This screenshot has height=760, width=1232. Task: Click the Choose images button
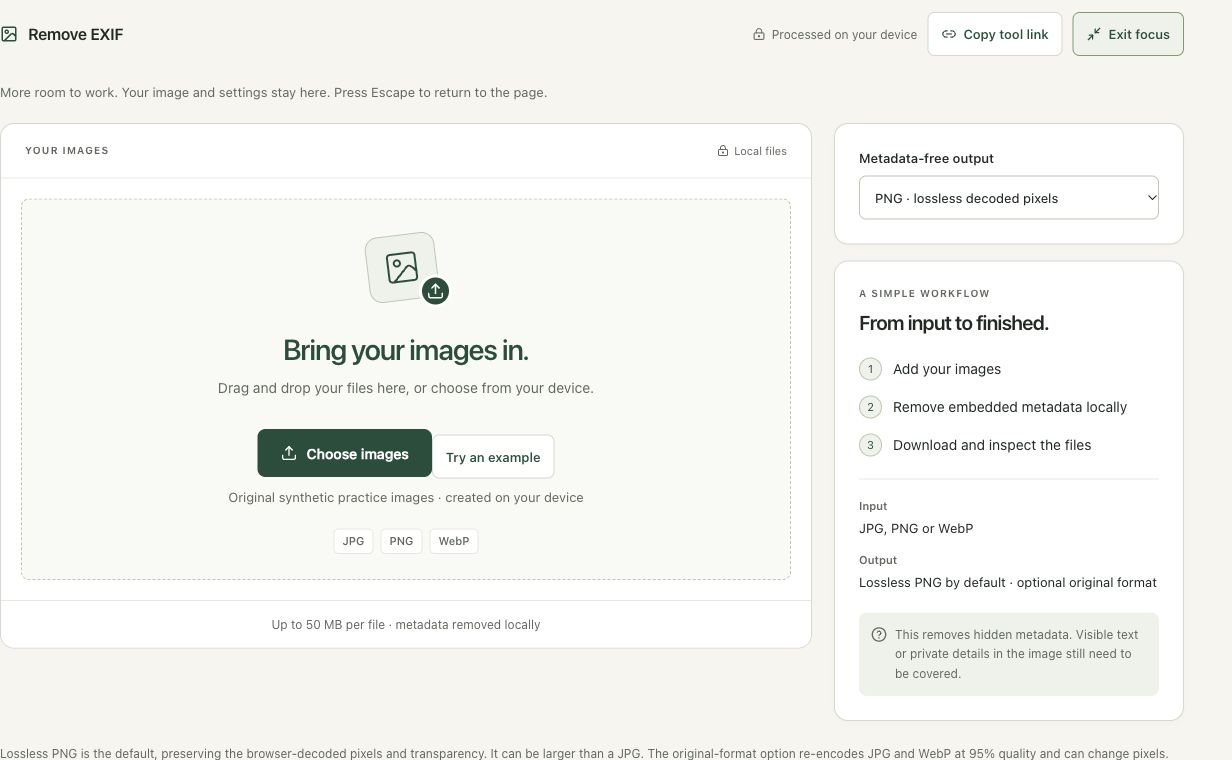click(345, 453)
